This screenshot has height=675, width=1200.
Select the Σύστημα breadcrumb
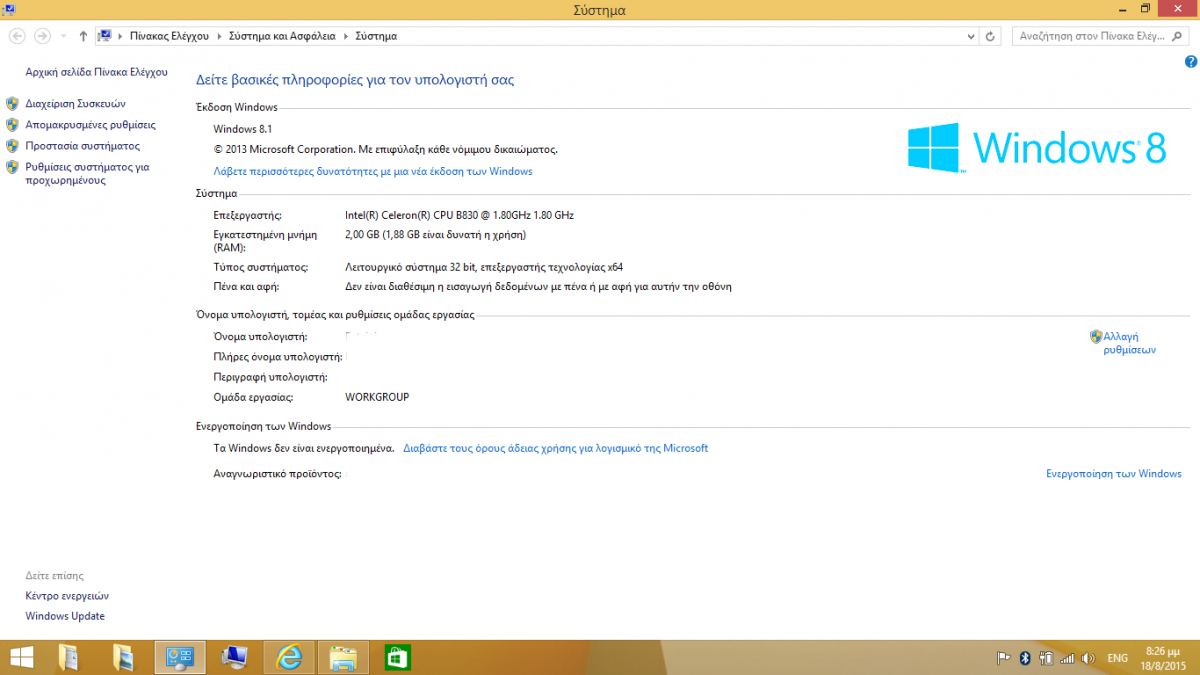coord(376,36)
